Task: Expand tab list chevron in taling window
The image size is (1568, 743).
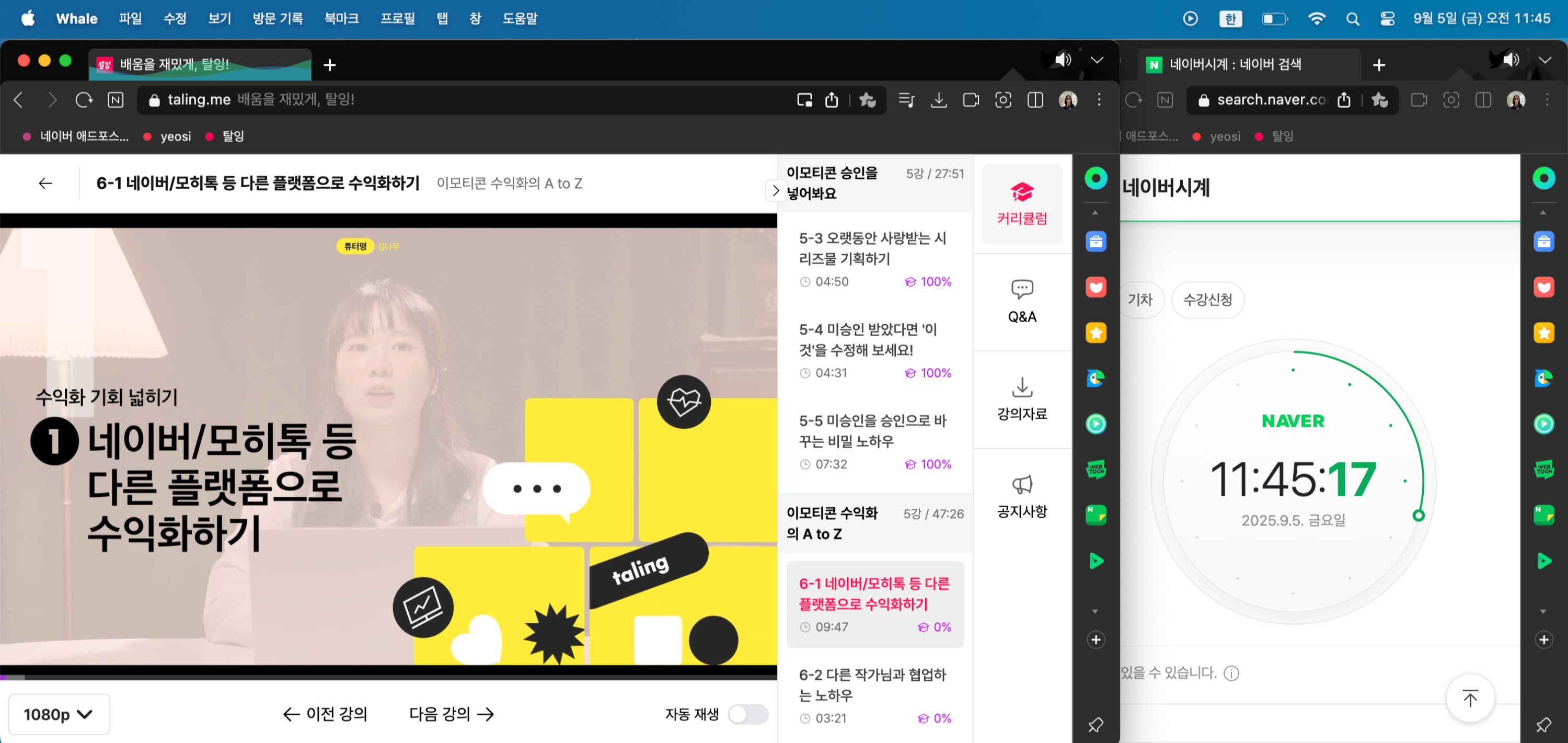Action: [x=1097, y=60]
